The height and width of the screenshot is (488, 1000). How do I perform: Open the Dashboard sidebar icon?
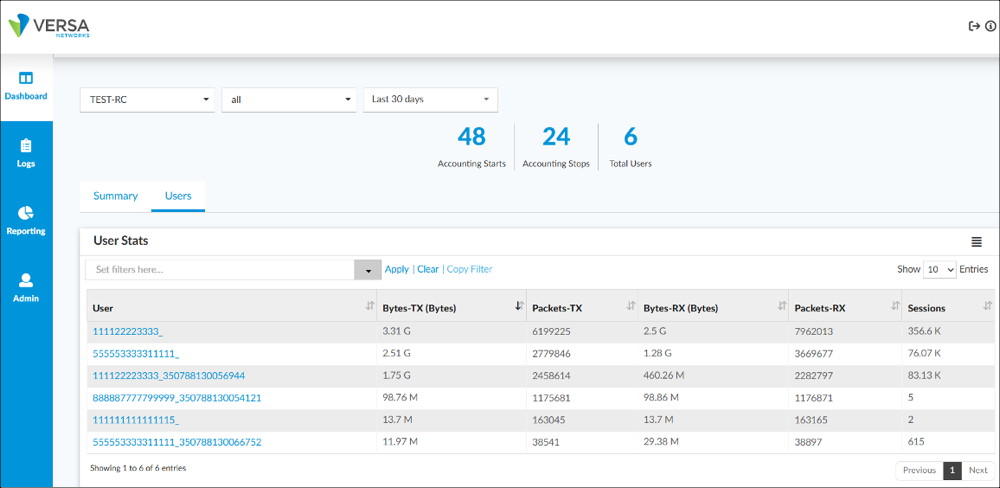click(x=26, y=78)
